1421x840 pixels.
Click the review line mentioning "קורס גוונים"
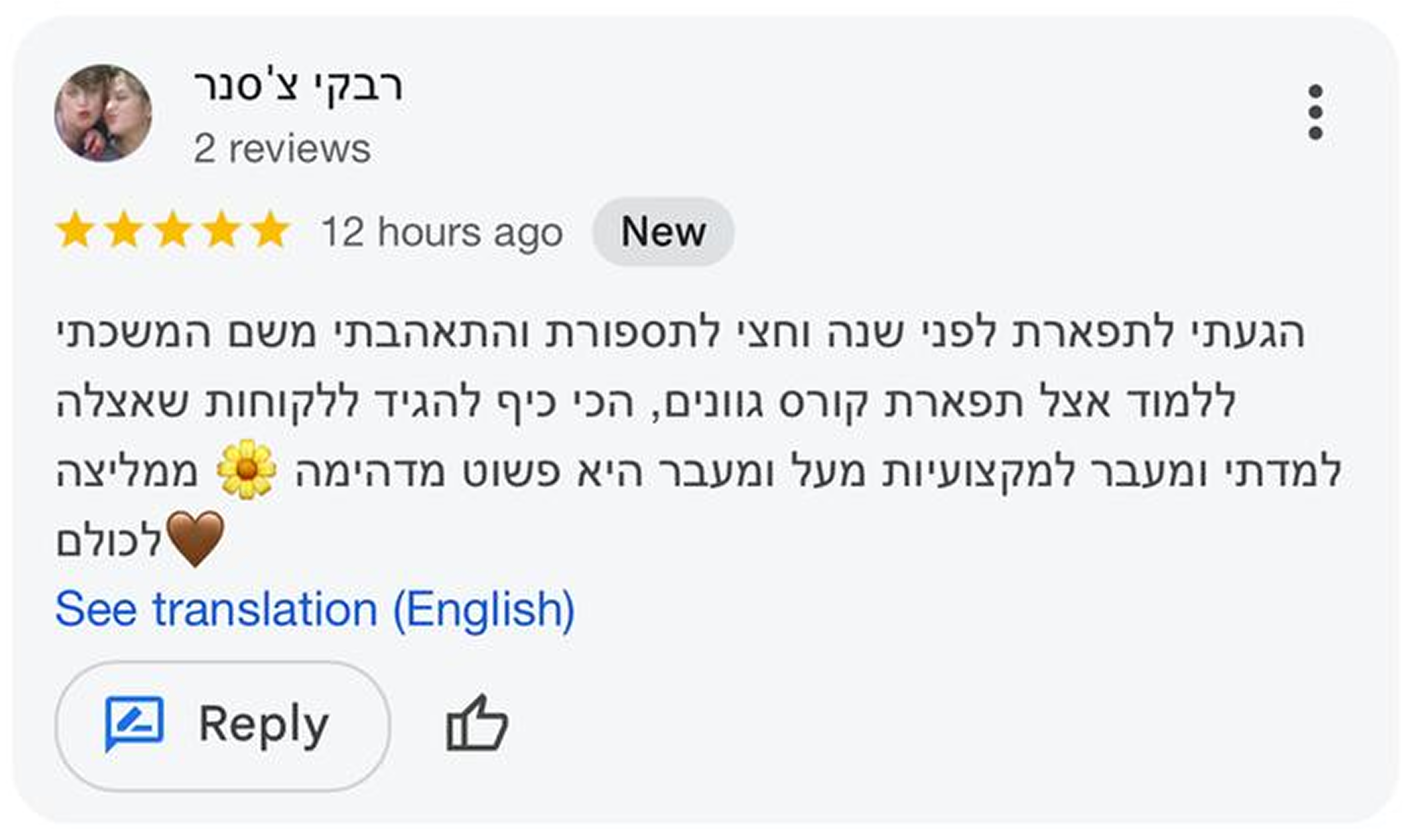[x=646, y=402]
